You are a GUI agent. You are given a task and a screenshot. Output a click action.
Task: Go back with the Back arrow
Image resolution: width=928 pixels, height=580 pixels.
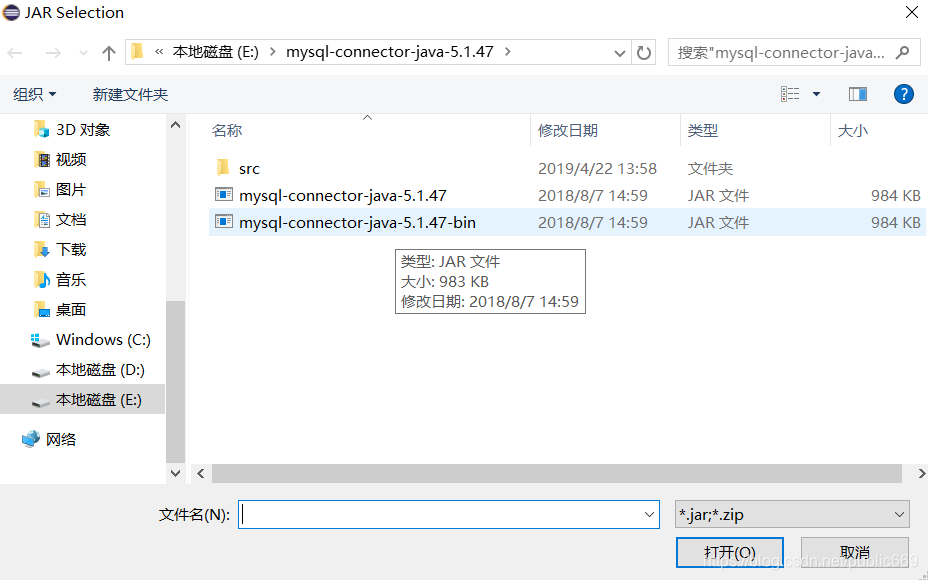pyautogui.click(x=15, y=53)
